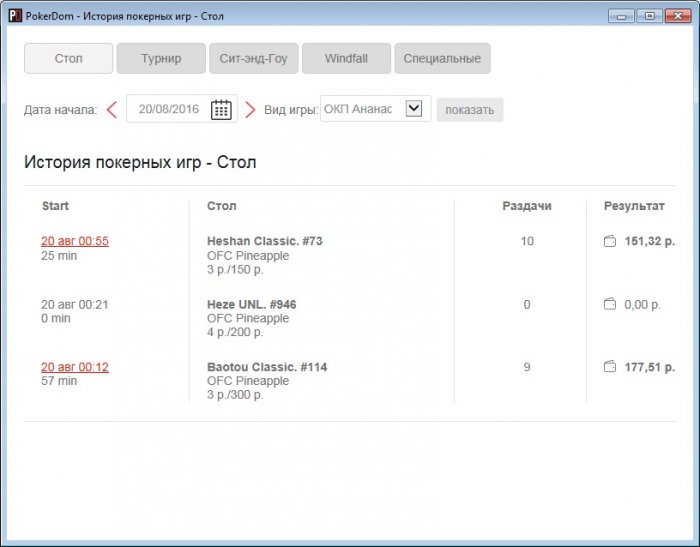Viewport: 700px width, 547px height.
Task: Go to next date with right arrow
Action: pyautogui.click(x=250, y=109)
